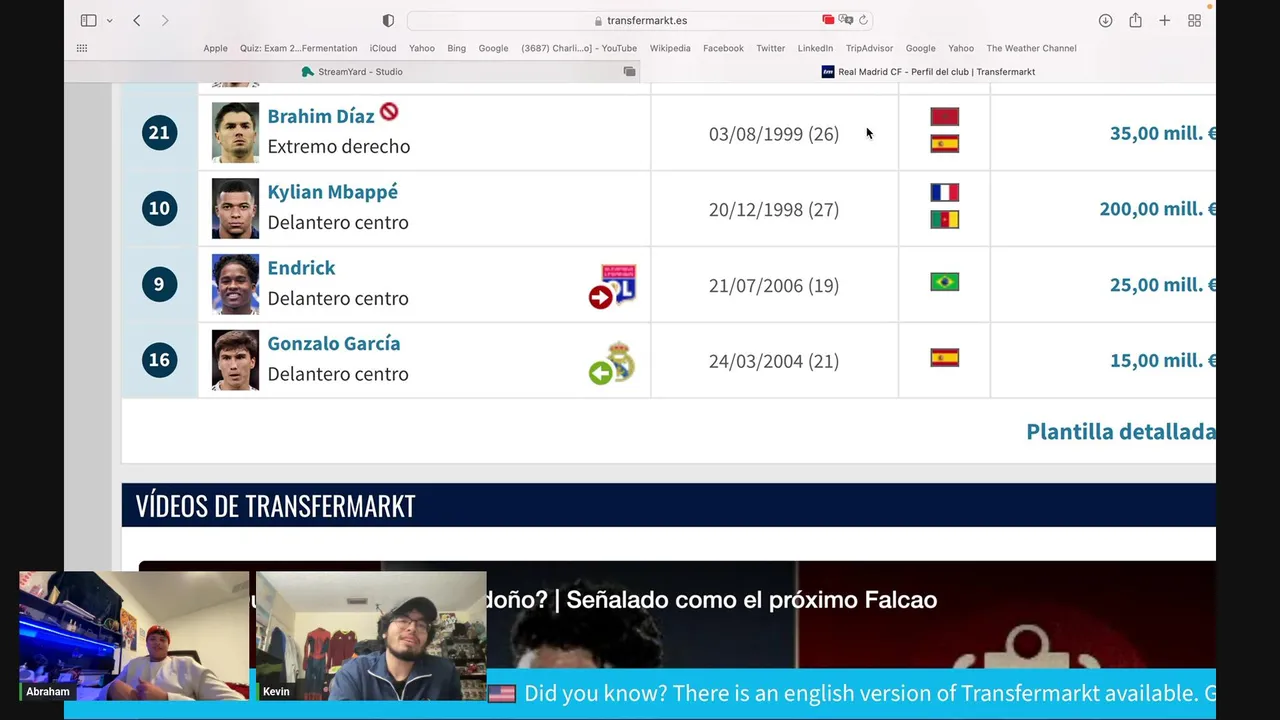Open Brahim Díaz's 35,00 mill. € market value
The image size is (1280, 720).
tap(1162, 133)
